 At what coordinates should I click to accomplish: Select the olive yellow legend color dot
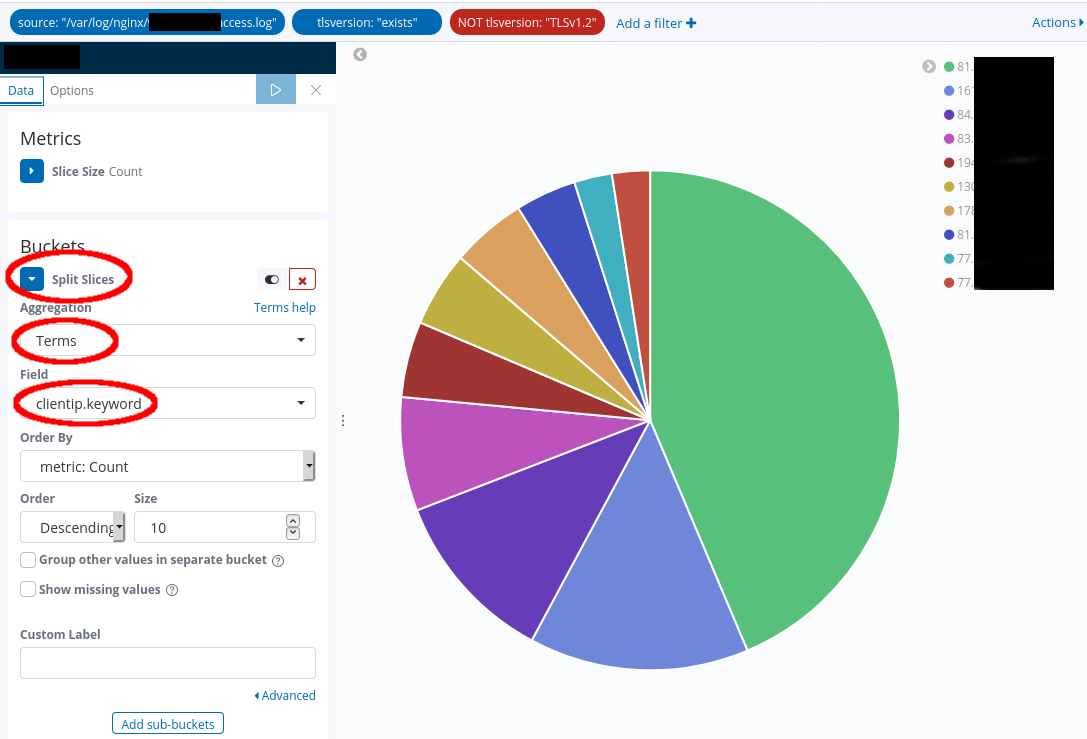[x=949, y=186]
